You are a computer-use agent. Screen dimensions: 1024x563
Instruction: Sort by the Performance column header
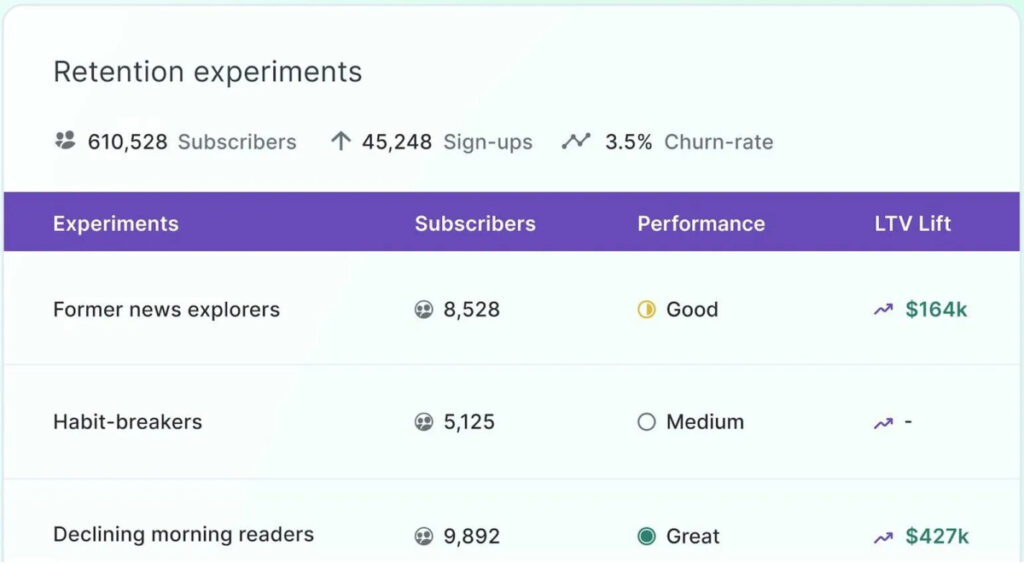[x=701, y=223]
